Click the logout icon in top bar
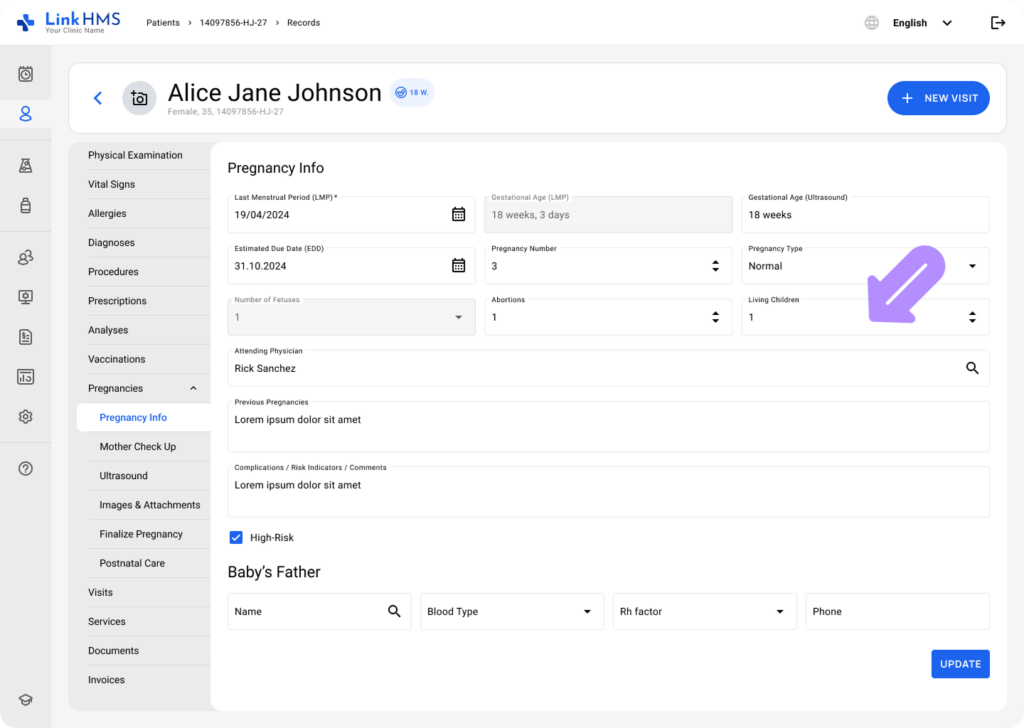Screen dimensions: 1024x728 997,23
